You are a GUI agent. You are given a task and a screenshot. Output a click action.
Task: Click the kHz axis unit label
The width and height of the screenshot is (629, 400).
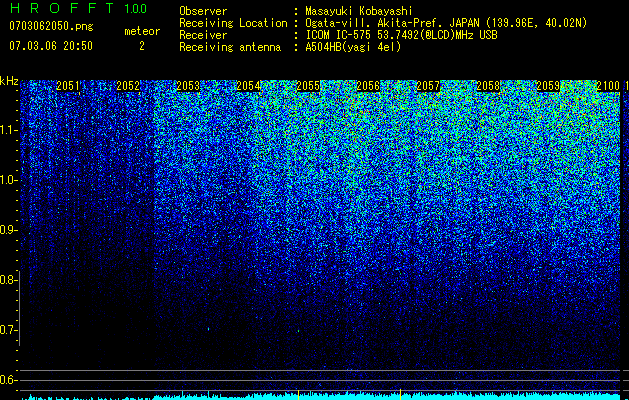pyautogui.click(x=9, y=81)
